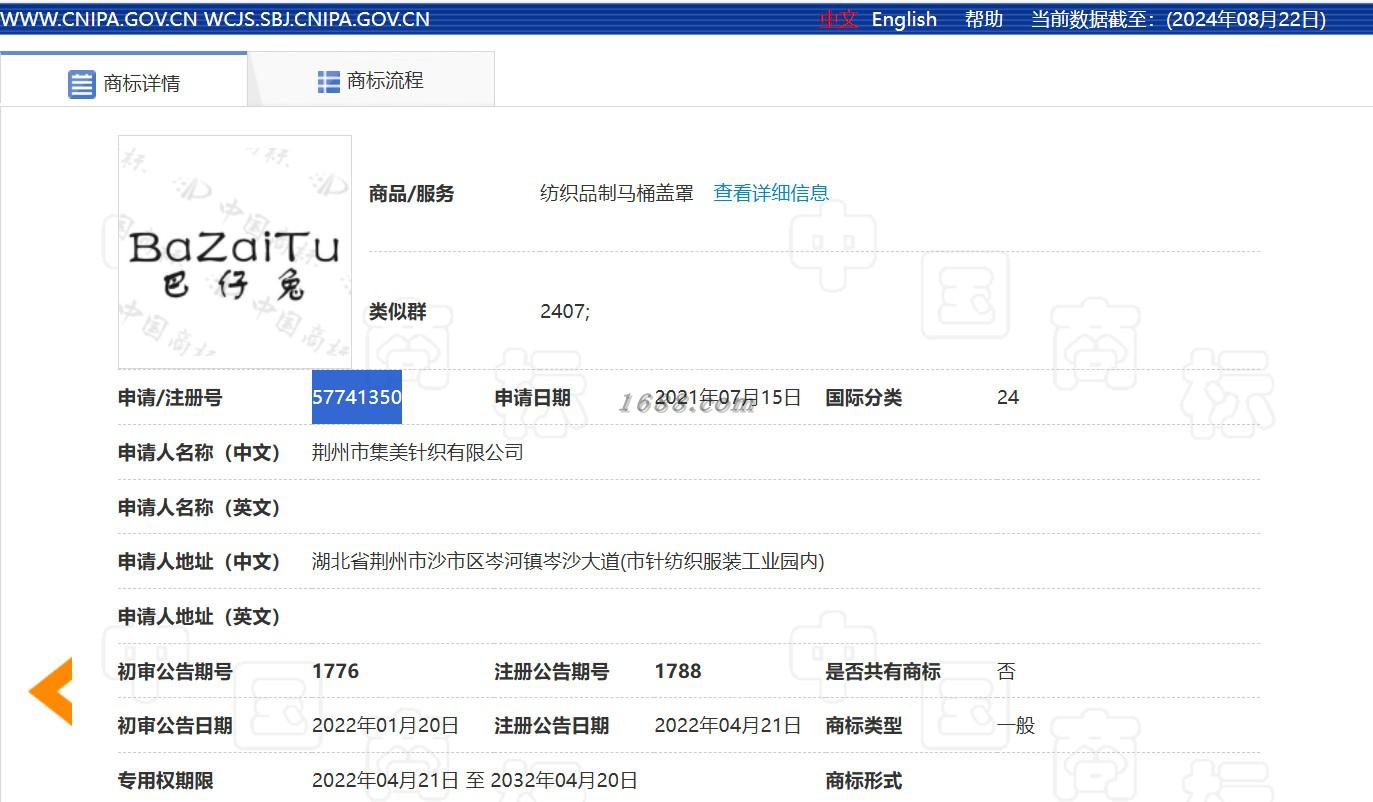
Task: Click preliminary announcement issue 1776
Action: pos(335,671)
